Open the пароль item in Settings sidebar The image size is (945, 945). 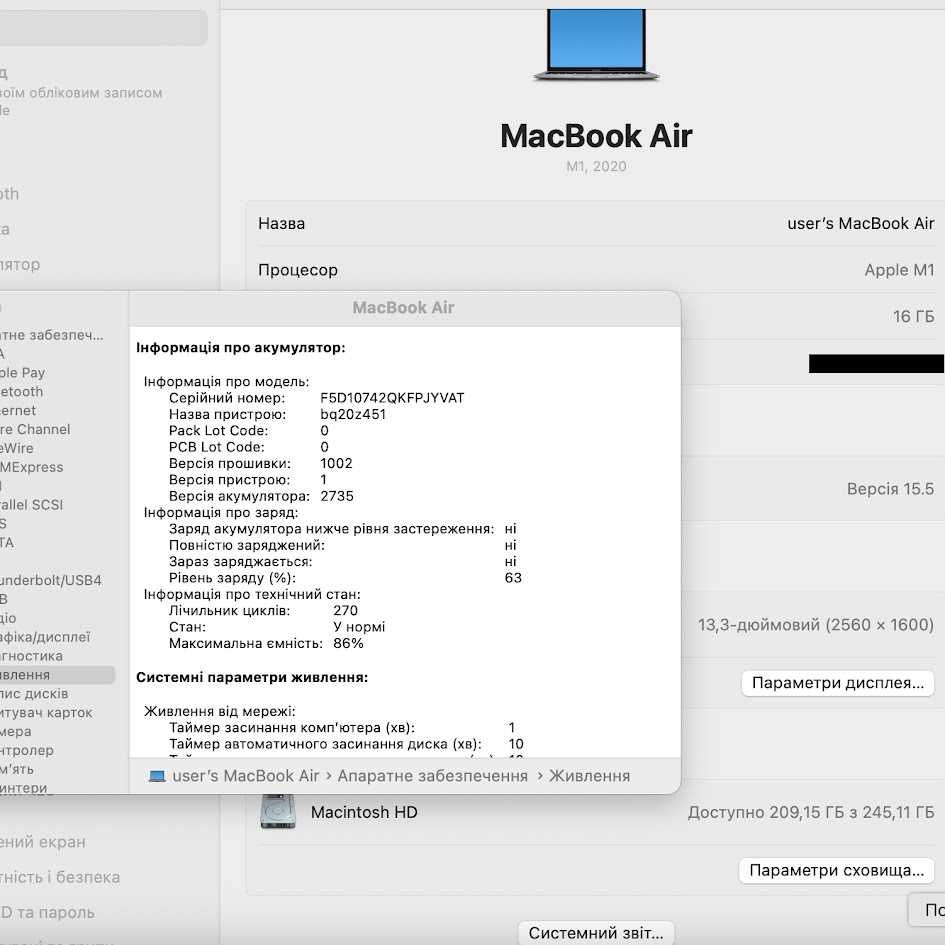[48, 912]
